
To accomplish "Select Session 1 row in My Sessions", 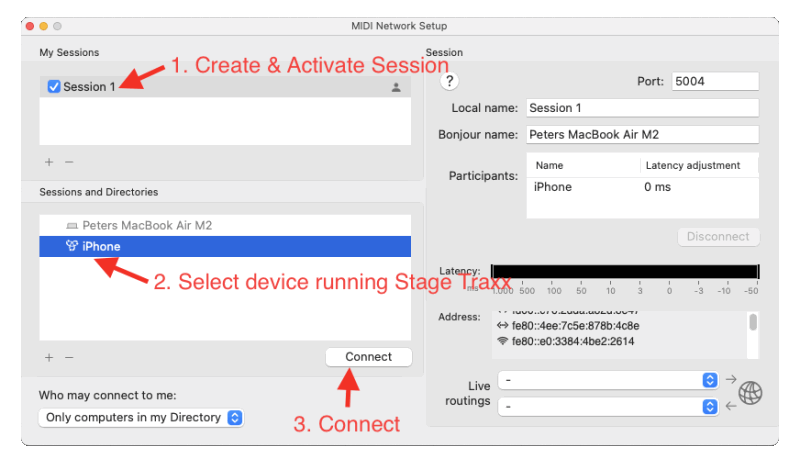I will (225, 87).
